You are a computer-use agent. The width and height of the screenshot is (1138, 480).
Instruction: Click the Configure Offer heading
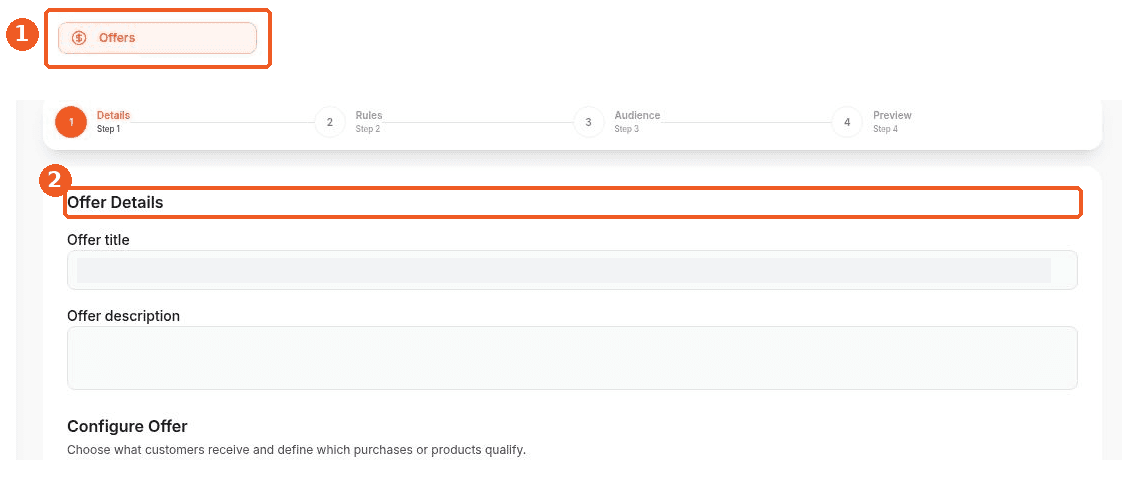(x=127, y=426)
